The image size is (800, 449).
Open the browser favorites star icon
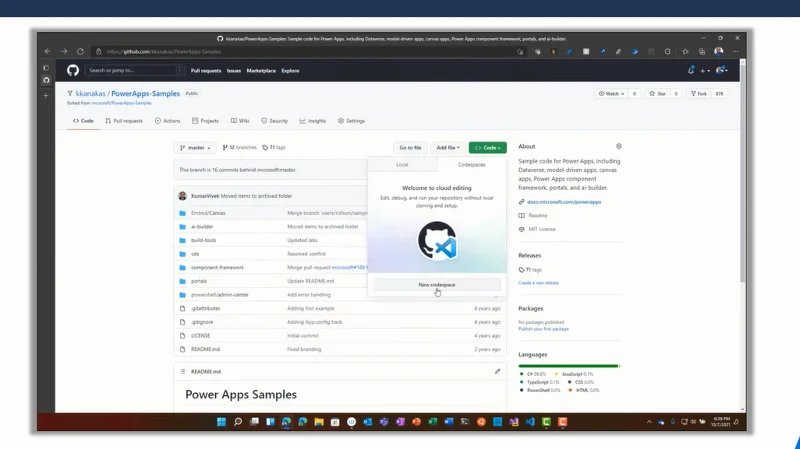(x=685, y=52)
